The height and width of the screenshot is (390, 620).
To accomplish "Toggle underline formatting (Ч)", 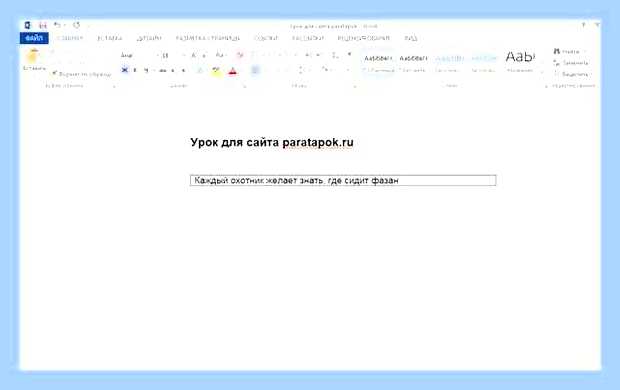I will (146, 70).
